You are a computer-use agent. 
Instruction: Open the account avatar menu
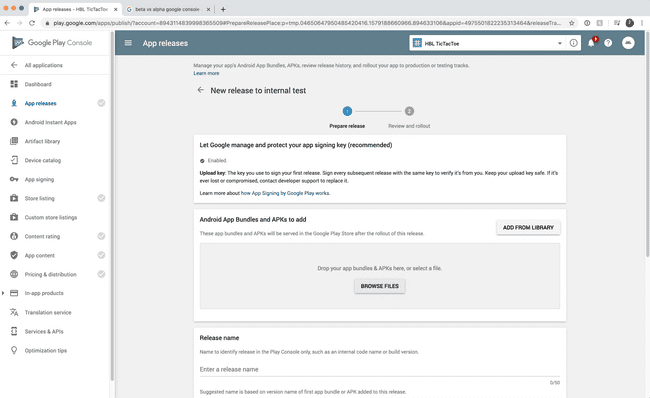point(628,43)
